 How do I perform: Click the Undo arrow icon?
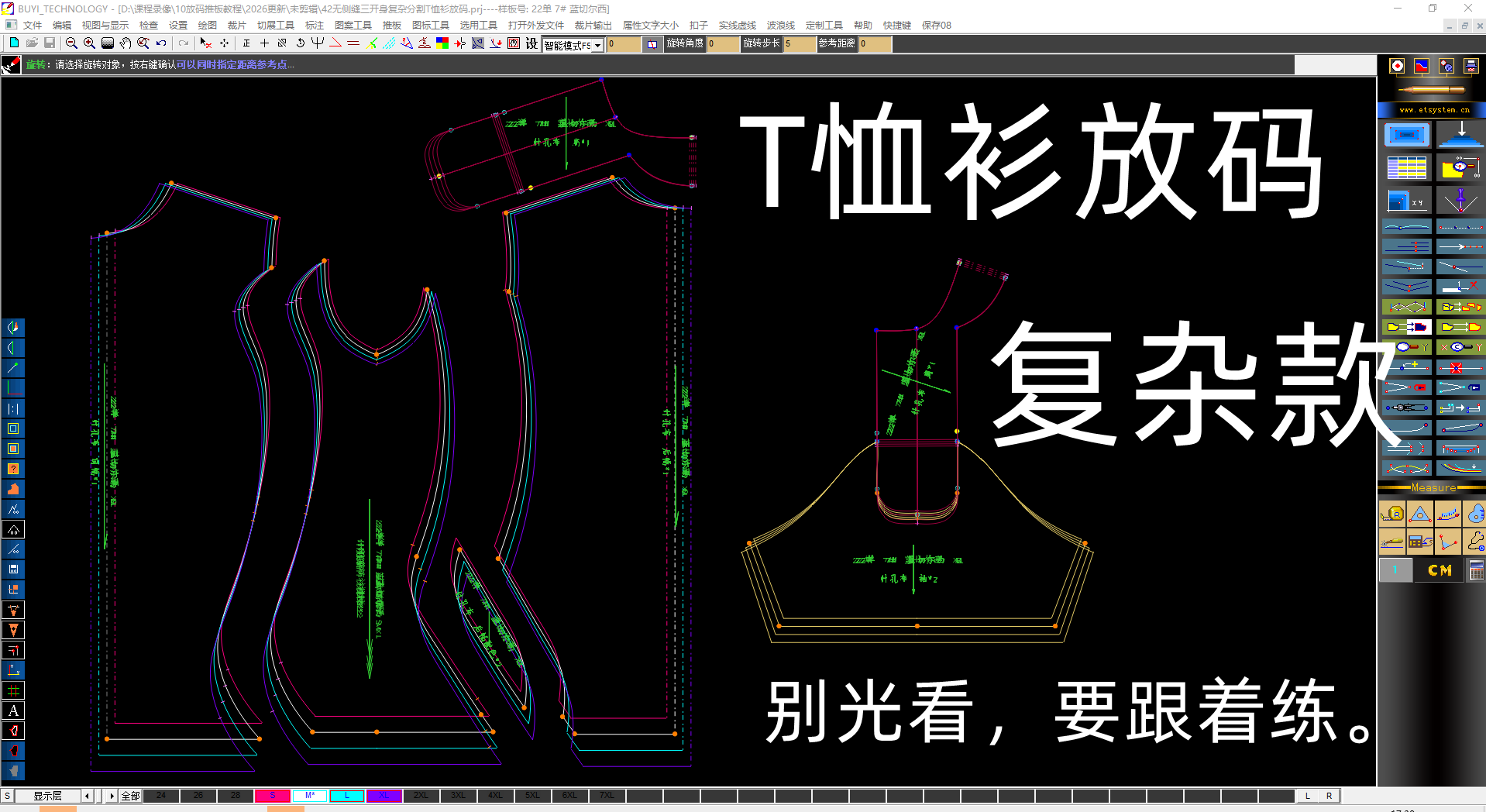(161, 43)
